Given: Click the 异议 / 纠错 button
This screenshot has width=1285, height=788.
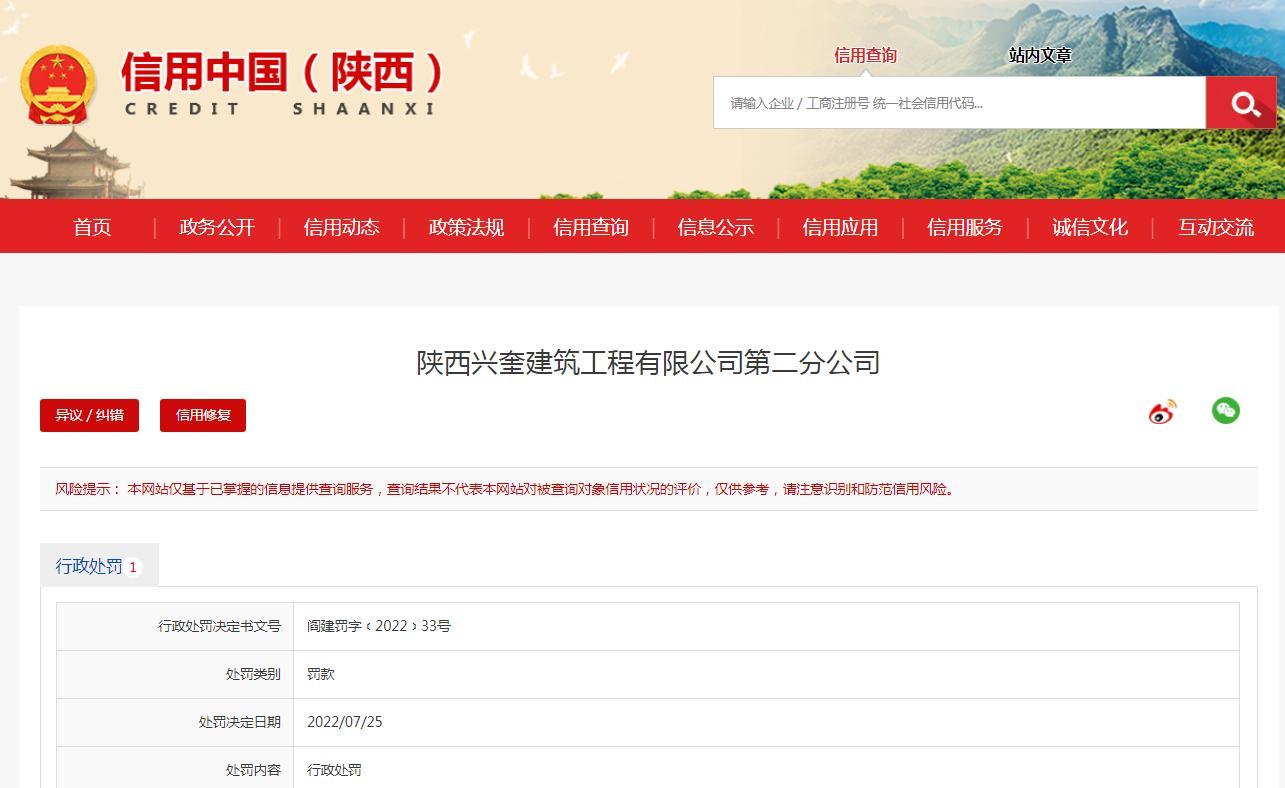Looking at the screenshot, I should 89,415.
